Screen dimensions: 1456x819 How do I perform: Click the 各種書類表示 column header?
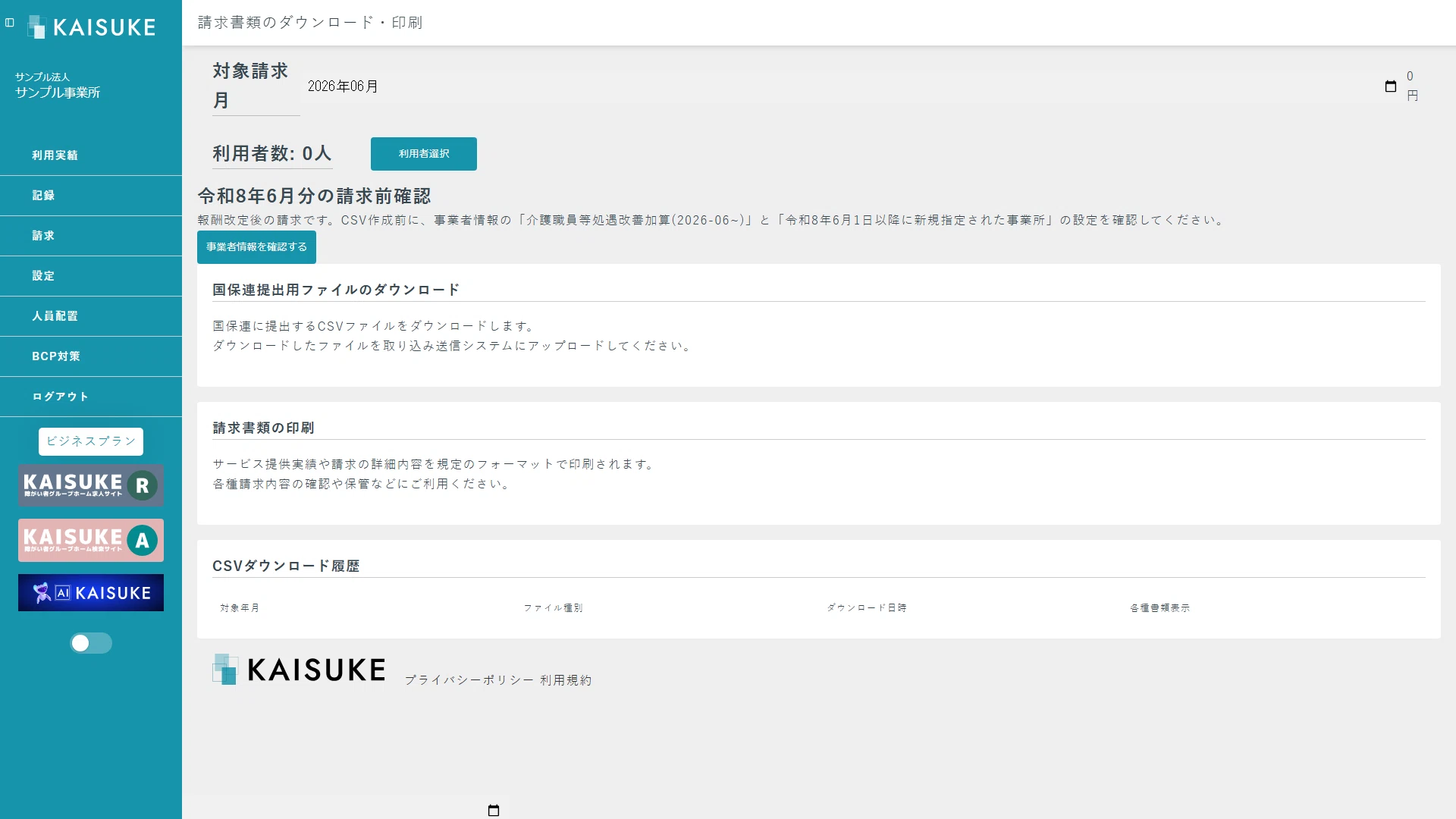click(x=1160, y=608)
